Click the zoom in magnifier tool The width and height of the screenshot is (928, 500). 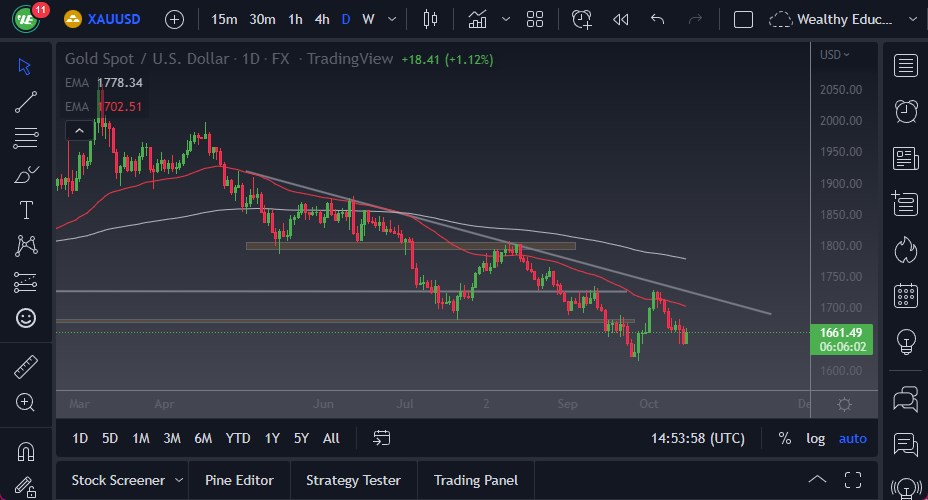click(x=26, y=402)
